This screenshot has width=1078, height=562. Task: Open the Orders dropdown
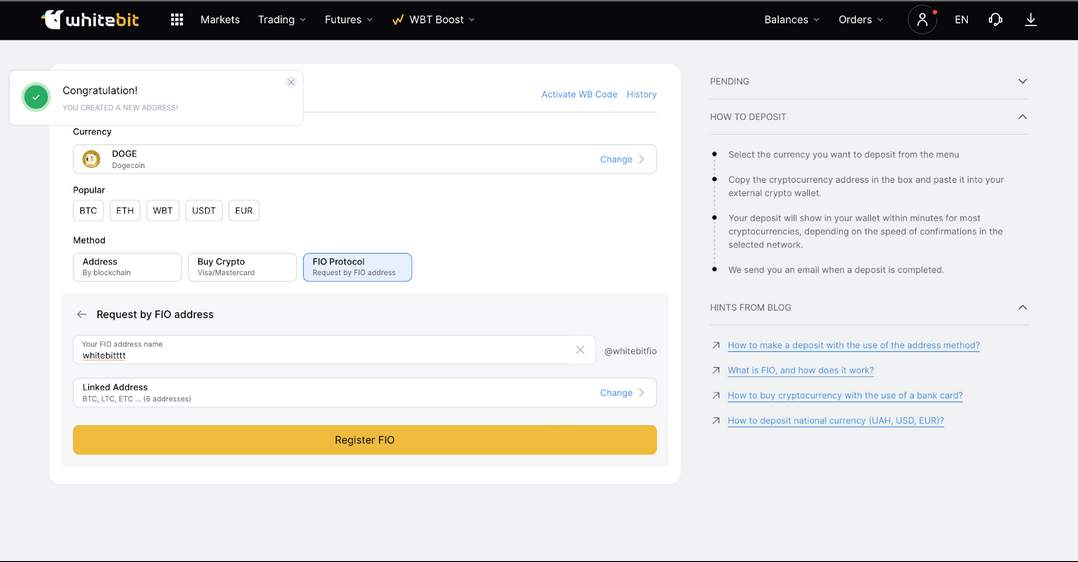[x=861, y=19]
